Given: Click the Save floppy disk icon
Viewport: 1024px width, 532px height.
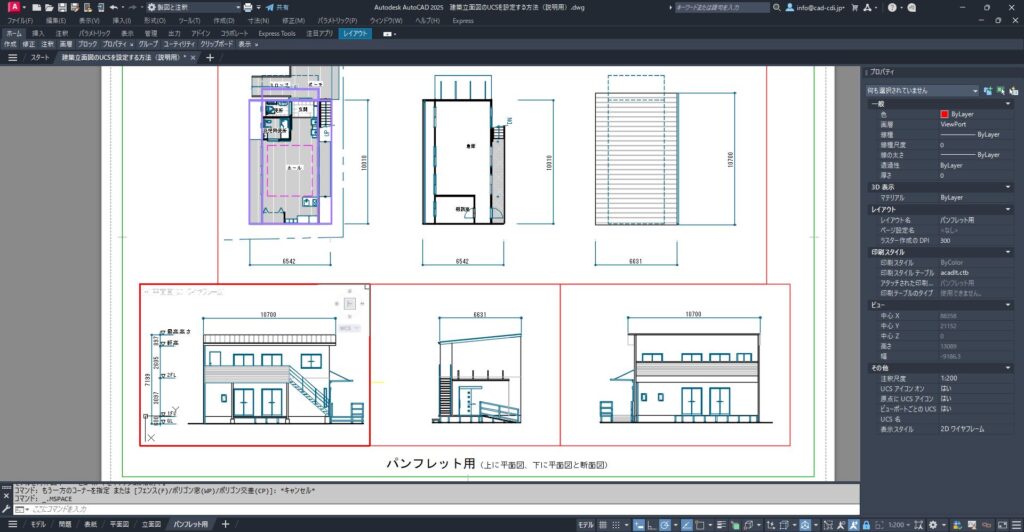Looking at the screenshot, I should click(x=62, y=7).
